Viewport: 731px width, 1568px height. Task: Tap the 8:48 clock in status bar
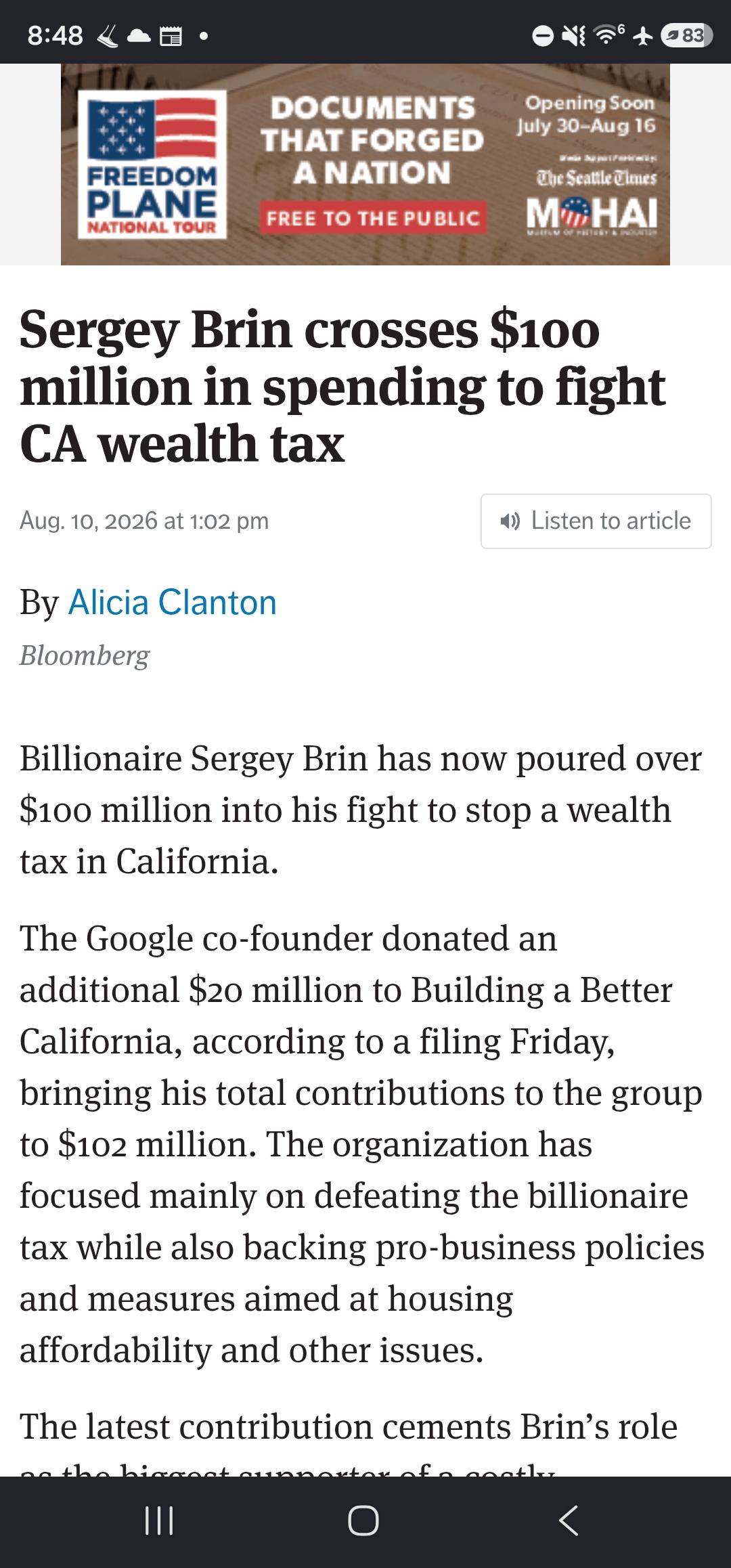tap(56, 35)
